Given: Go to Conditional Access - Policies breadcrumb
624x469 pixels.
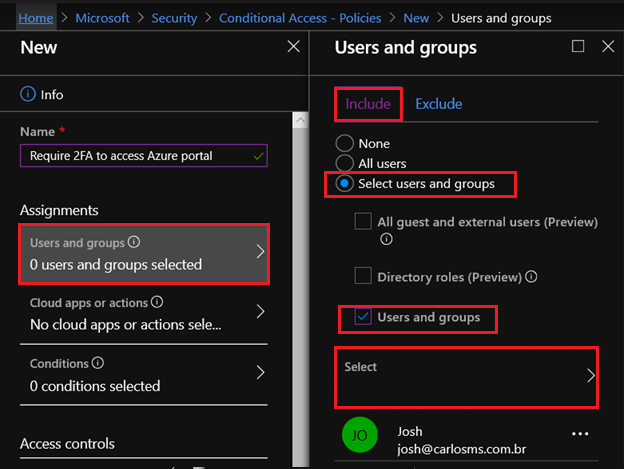Looking at the screenshot, I should (x=300, y=18).
